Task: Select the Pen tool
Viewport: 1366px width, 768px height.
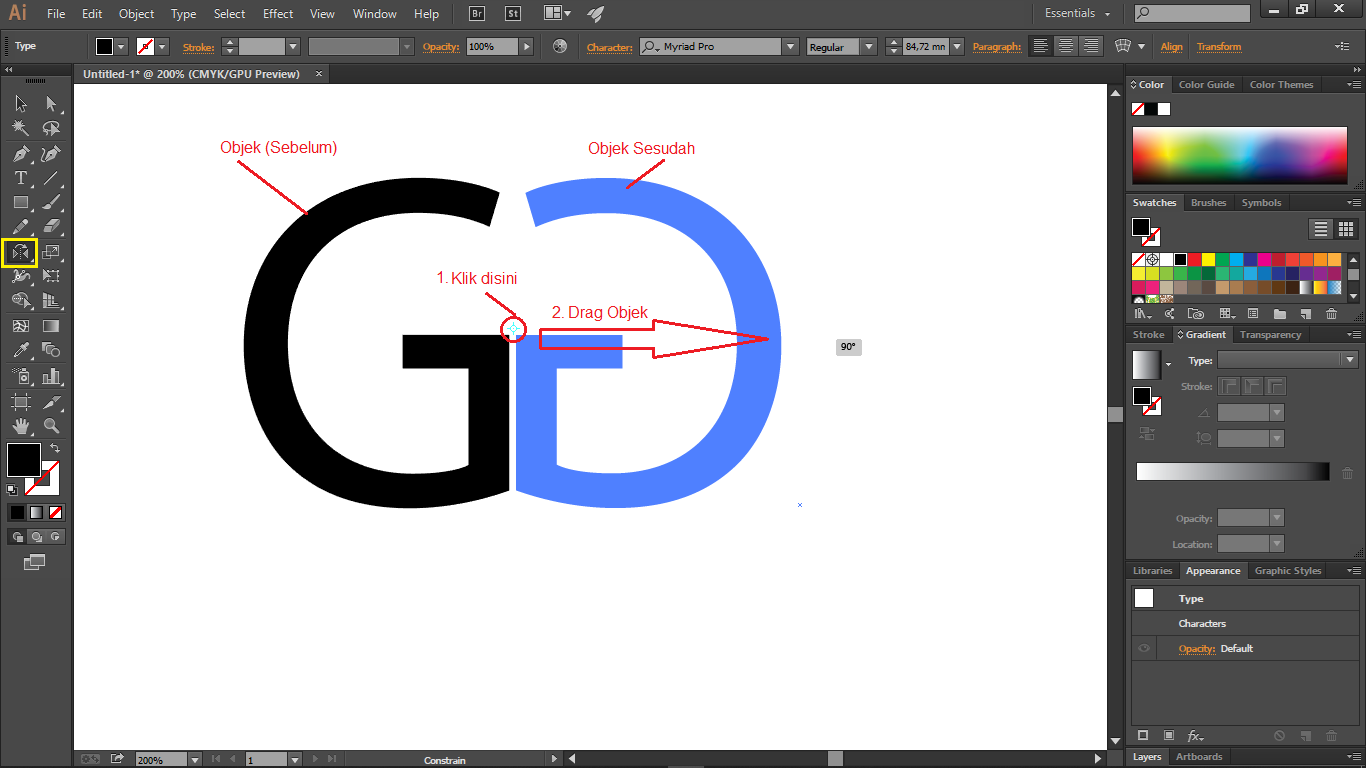Action: [20, 153]
